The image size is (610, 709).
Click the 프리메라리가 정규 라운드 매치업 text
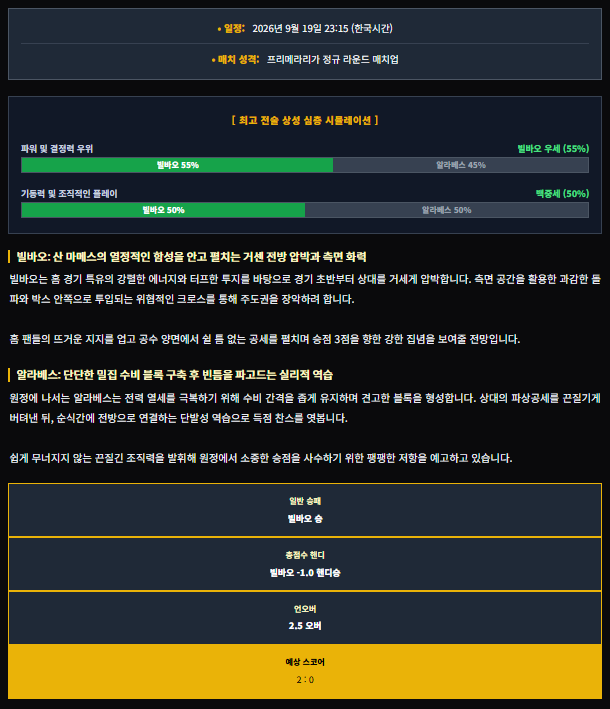tap(333, 59)
